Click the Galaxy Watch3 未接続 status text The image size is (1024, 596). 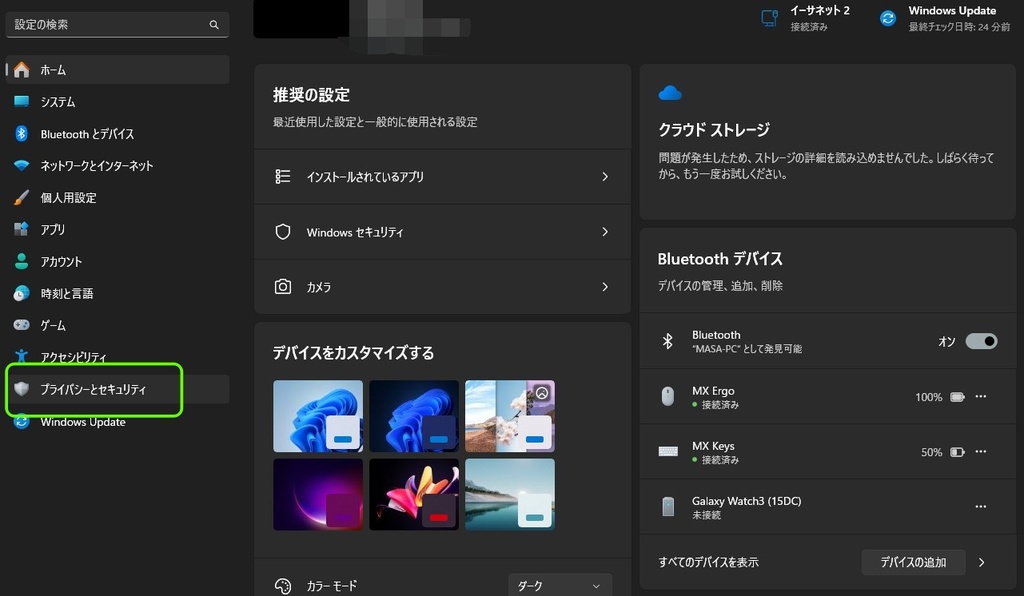[707, 515]
